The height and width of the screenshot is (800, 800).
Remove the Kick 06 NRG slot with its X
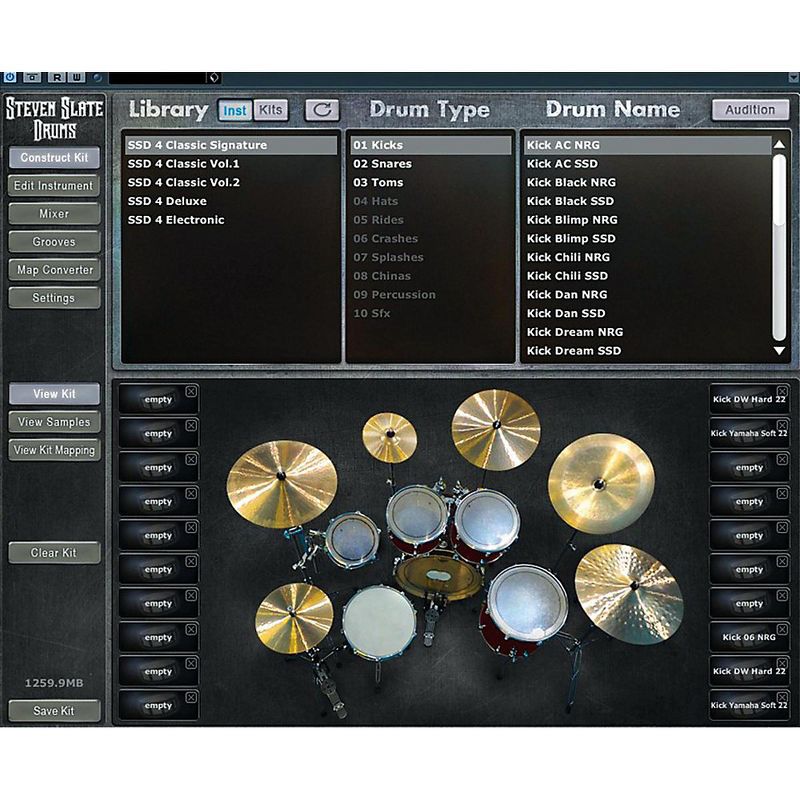pyautogui.click(x=783, y=629)
